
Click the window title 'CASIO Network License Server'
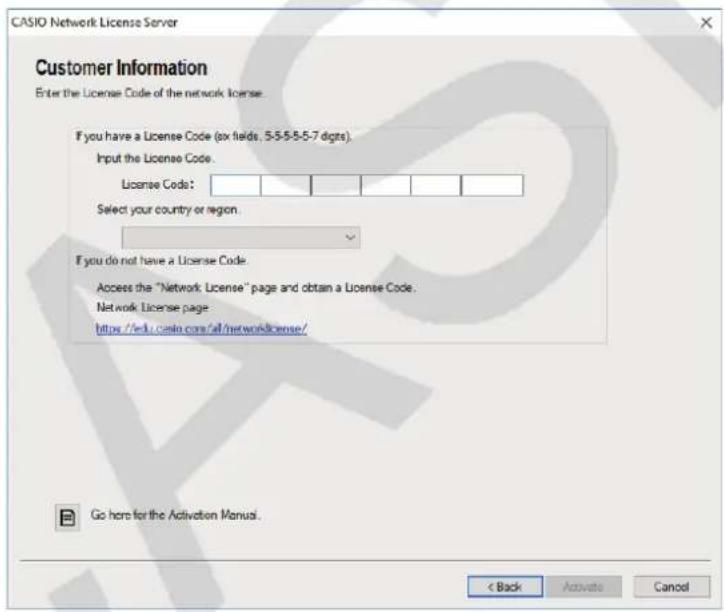click(x=94, y=23)
